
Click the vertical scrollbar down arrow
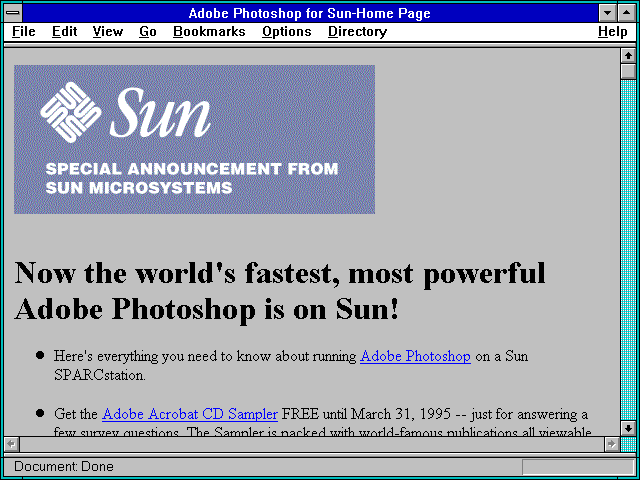click(x=628, y=428)
